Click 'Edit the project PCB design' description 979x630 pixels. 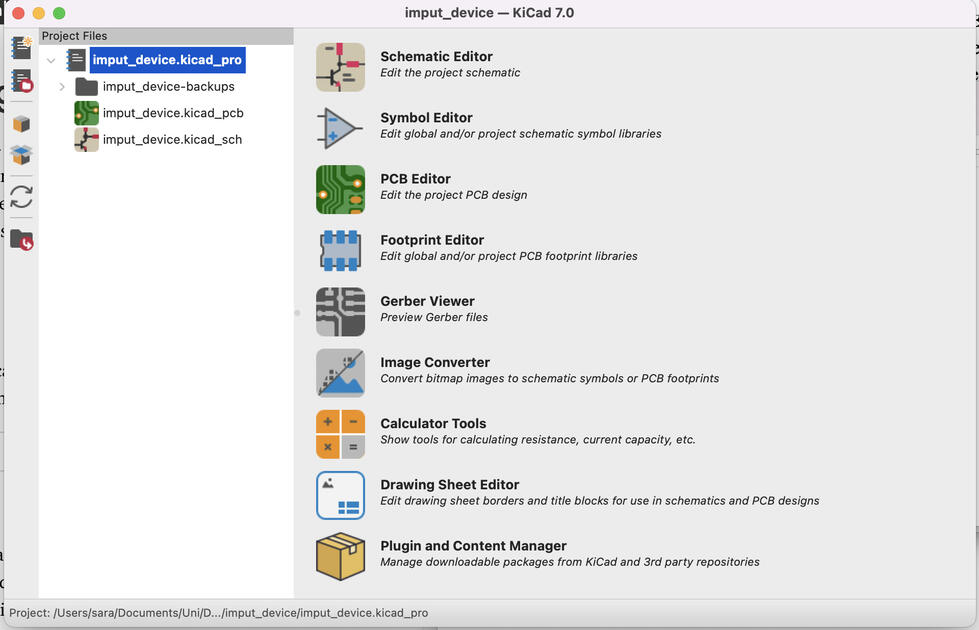(x=454, y=195)
